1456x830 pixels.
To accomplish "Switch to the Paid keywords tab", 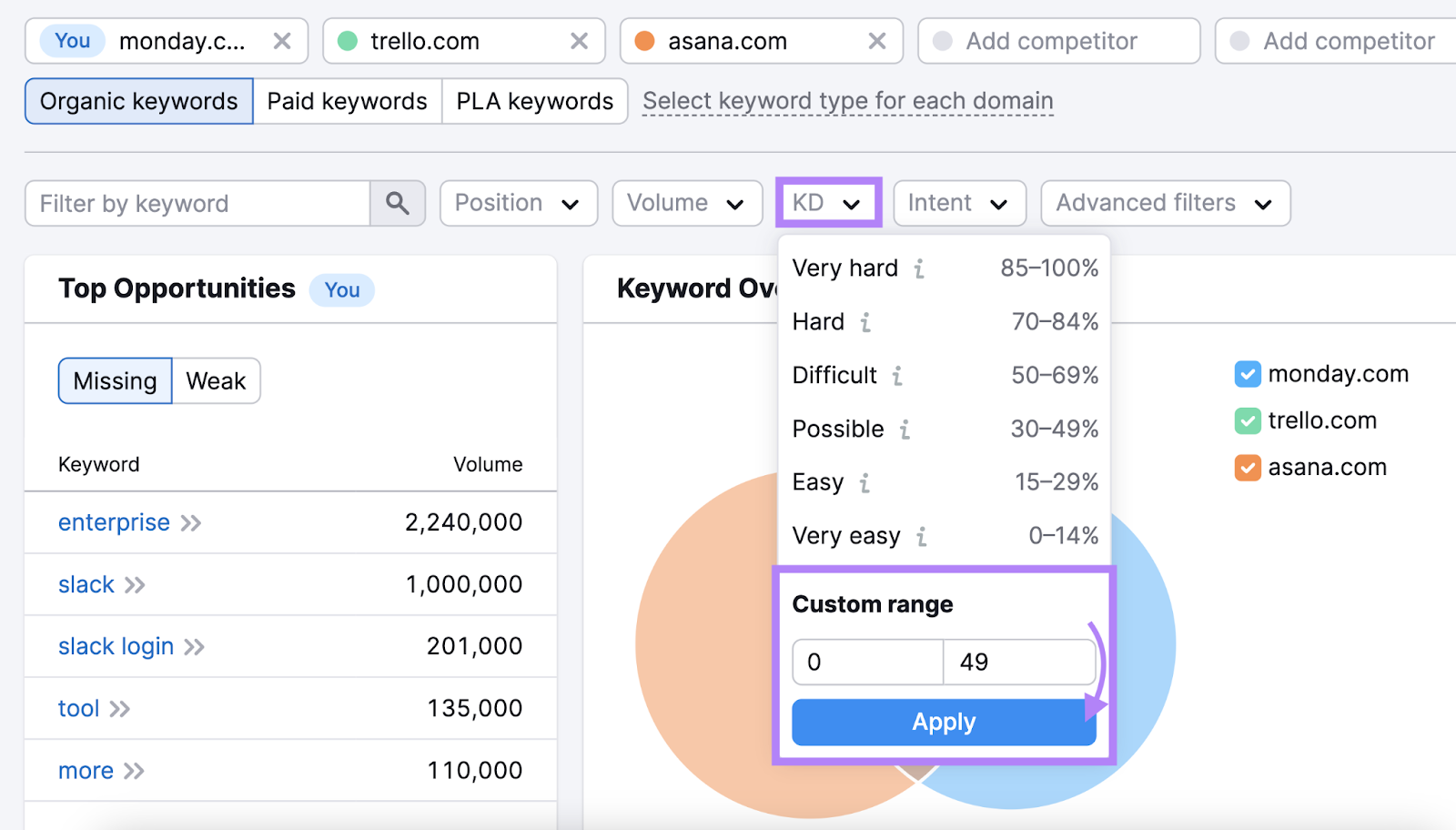I will [x=347, y=101].
